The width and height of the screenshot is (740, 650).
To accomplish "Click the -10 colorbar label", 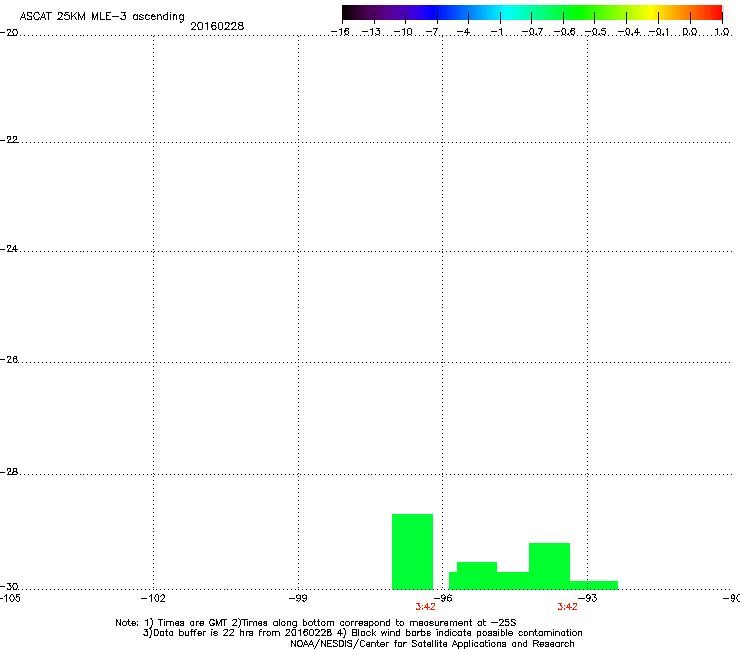I will [403, 32].
